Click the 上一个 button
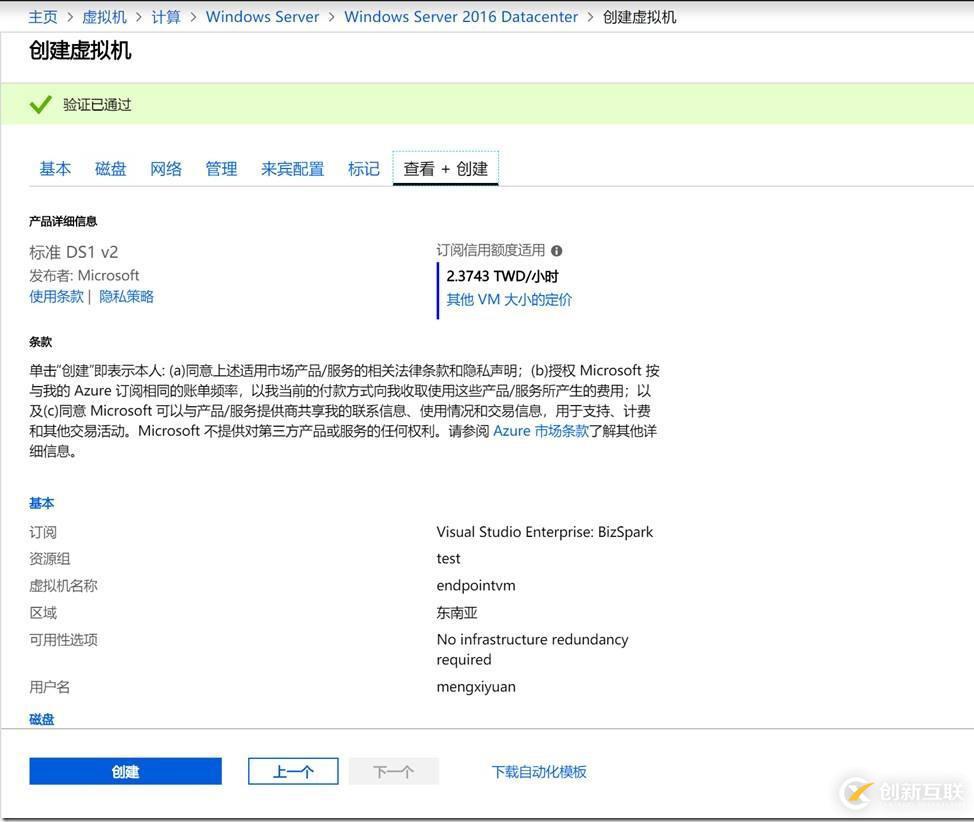Screen dimensions: 974x822 (x=293, y=771)
